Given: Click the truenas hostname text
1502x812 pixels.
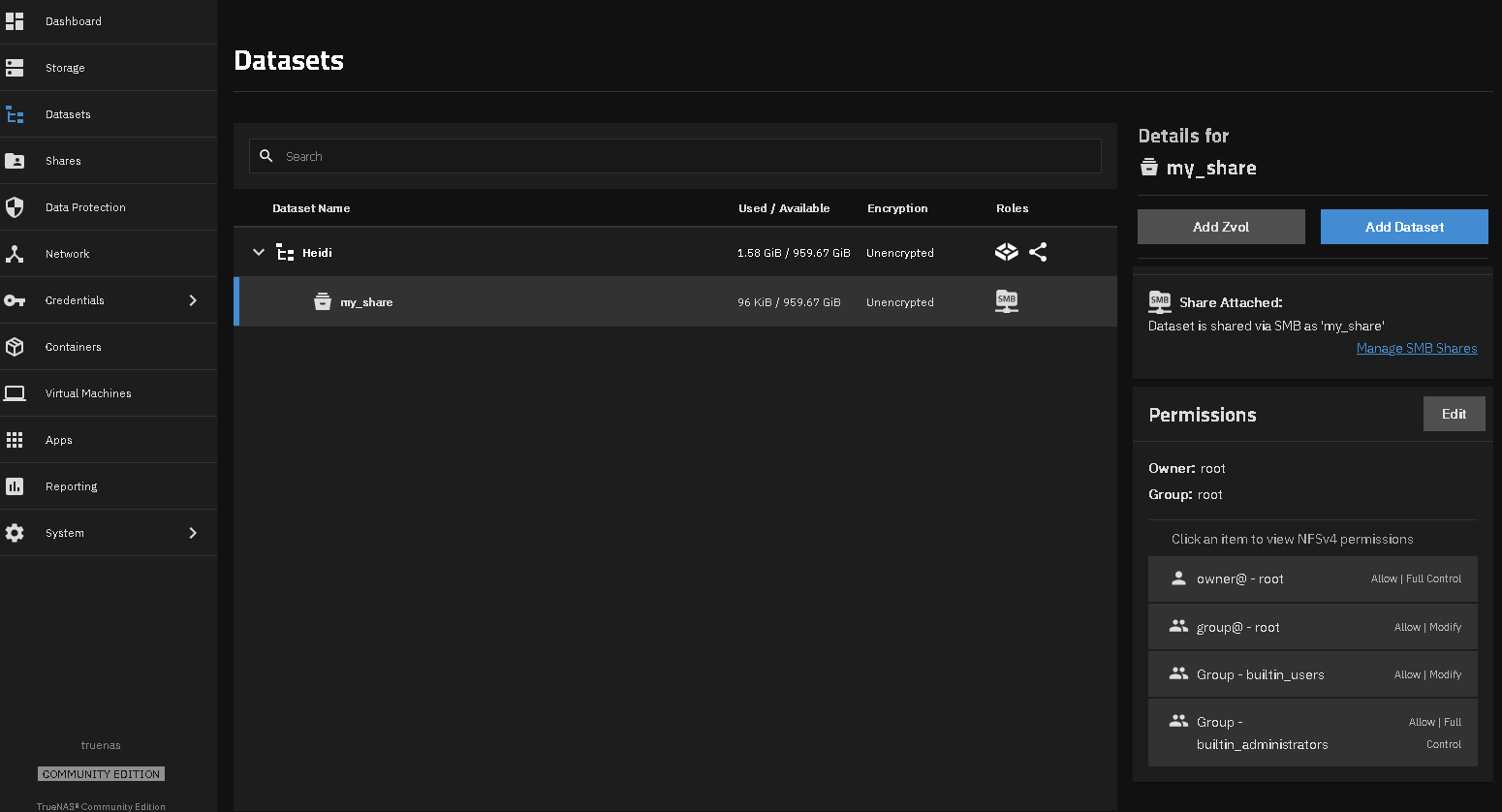Looking at the screenshot, I should (101, 745).
